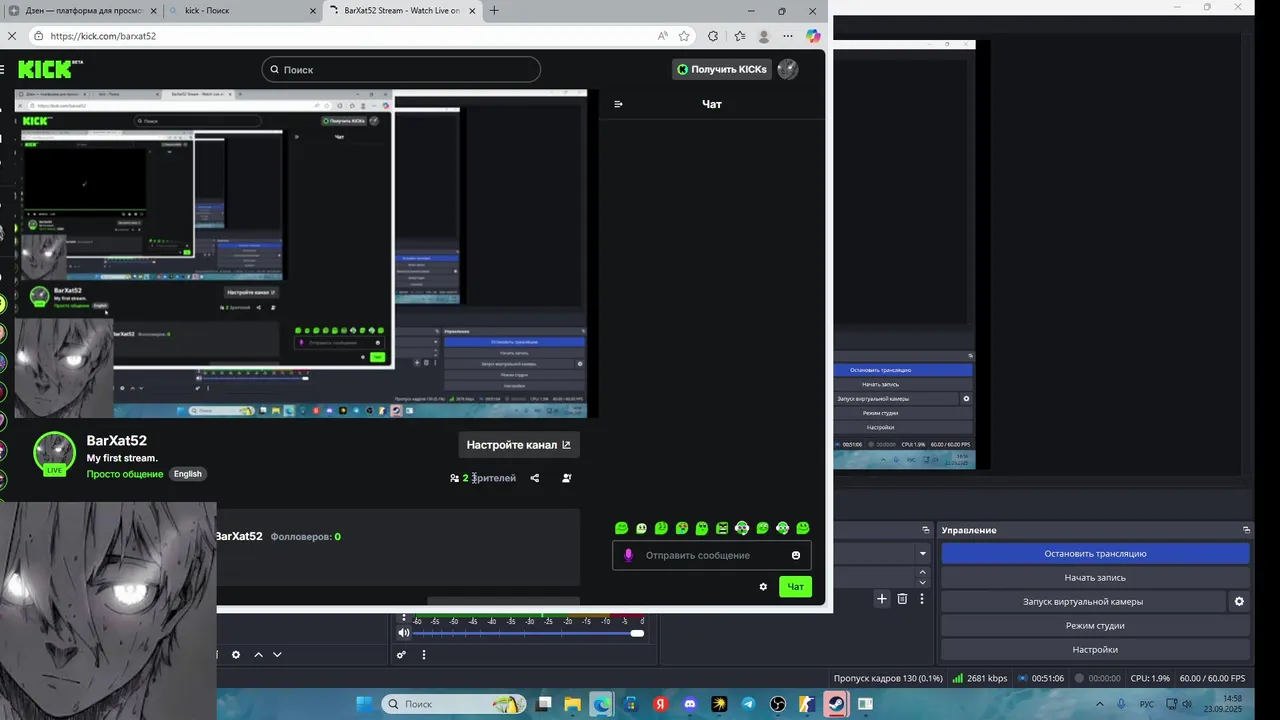Click Запуск виртуальной камеры button
This screenshot has height=720, width=1280.
coord(1083,602)
